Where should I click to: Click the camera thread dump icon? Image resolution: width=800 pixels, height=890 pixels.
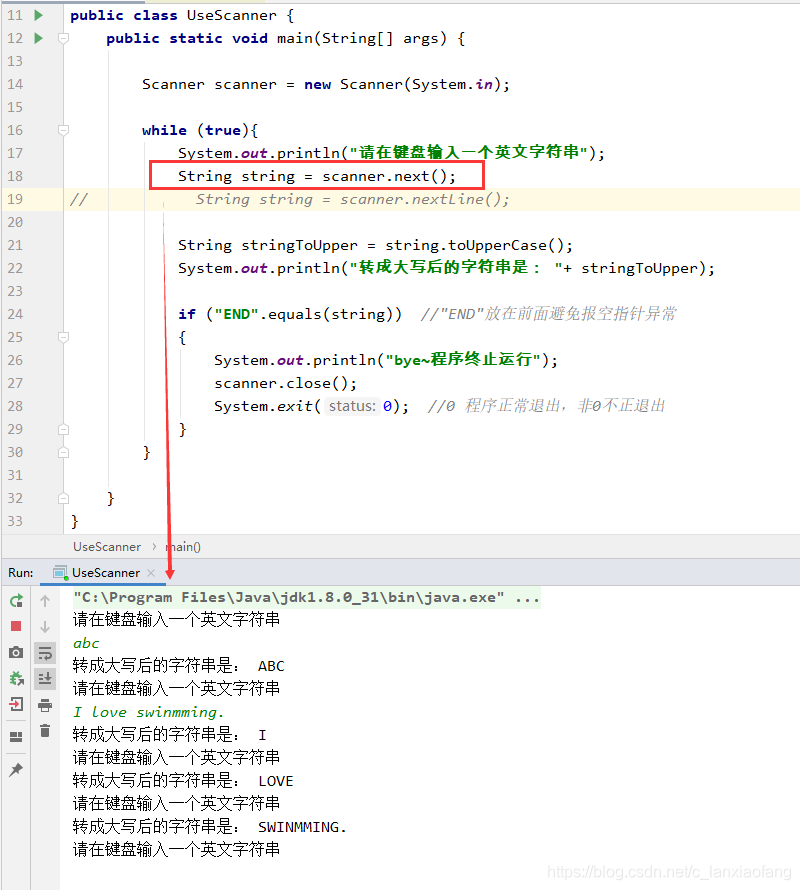click(16, 652)
